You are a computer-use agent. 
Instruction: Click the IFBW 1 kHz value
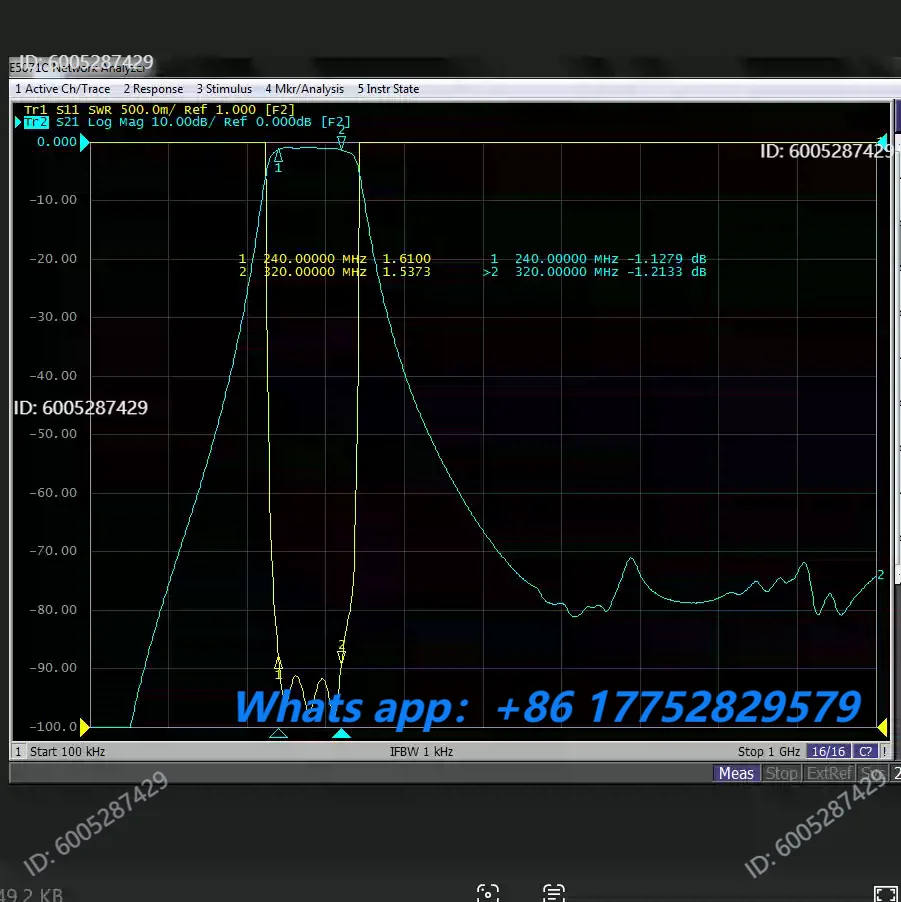click(421, 751)
